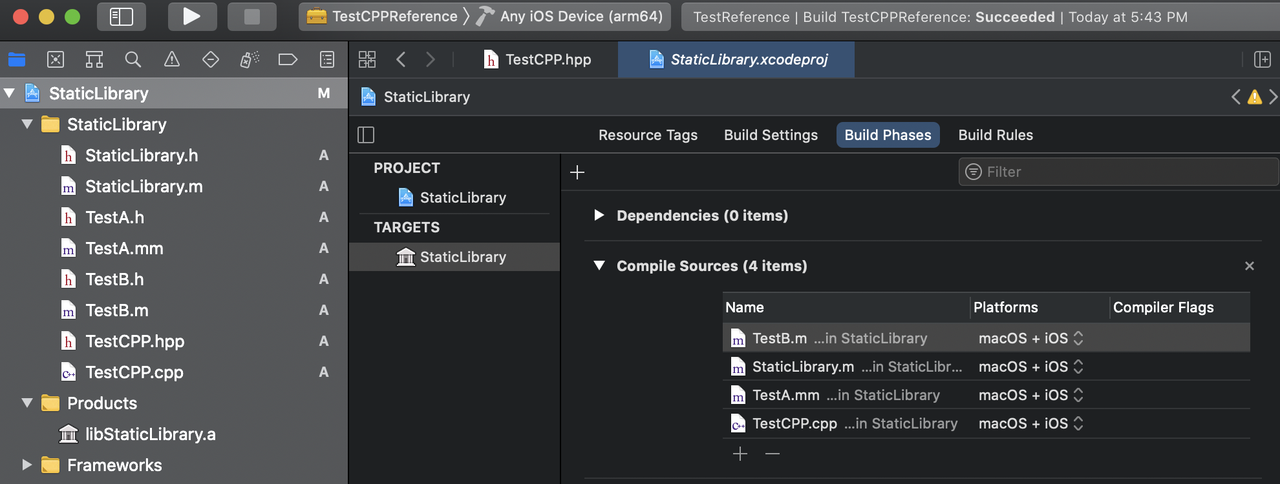The height and width of the screenshot is (484, 1280).
Task: Open the Report navigator icon
Action: pyautogui.click(x=327, y=60)
